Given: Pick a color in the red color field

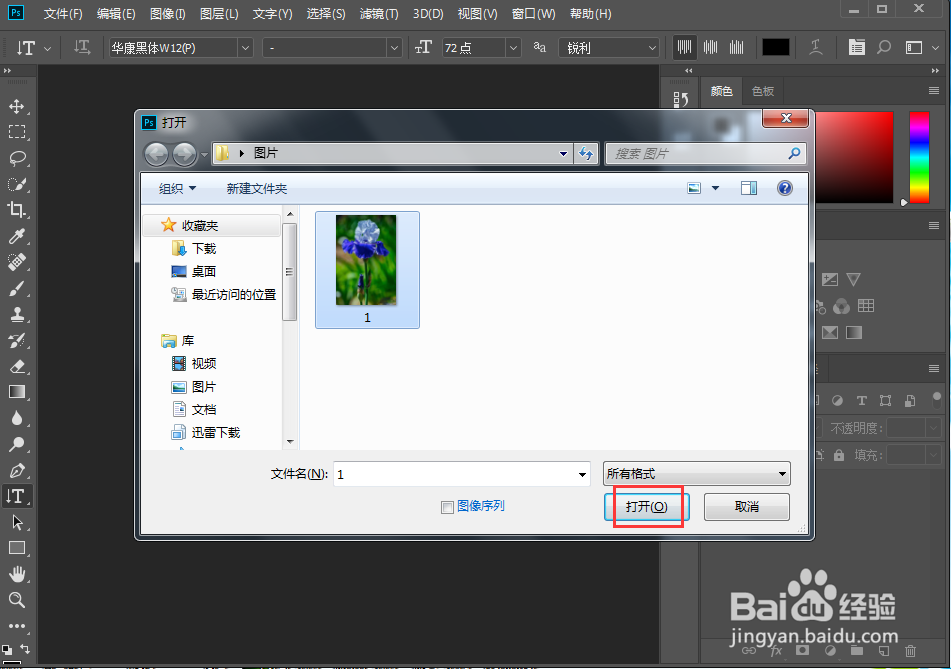Looking at the screenshot, I should coord(854,157).
